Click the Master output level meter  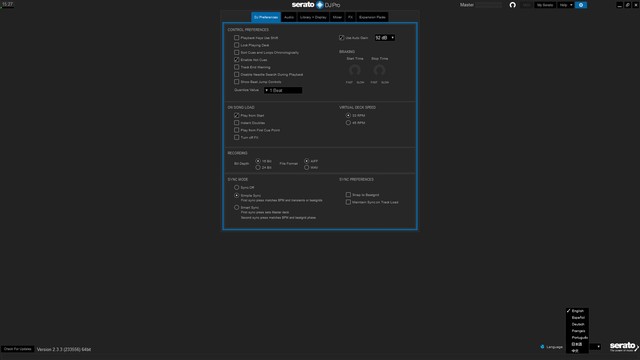pos(489,5)
